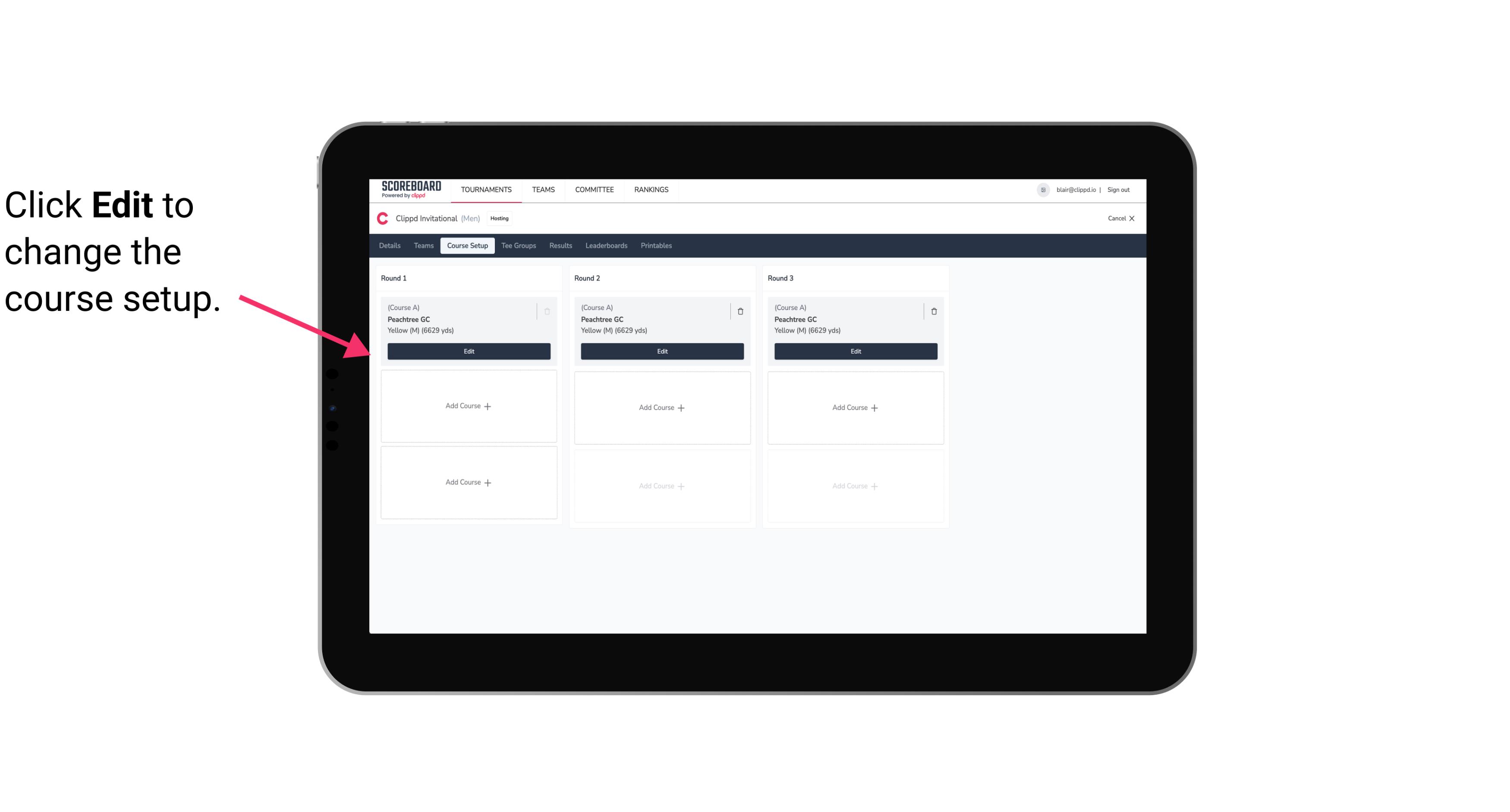Image resolution: width=1510 pixels, height=812 pixels.
Task: Click Edit button for Round 1 course
Action: [x=468, y=351]
